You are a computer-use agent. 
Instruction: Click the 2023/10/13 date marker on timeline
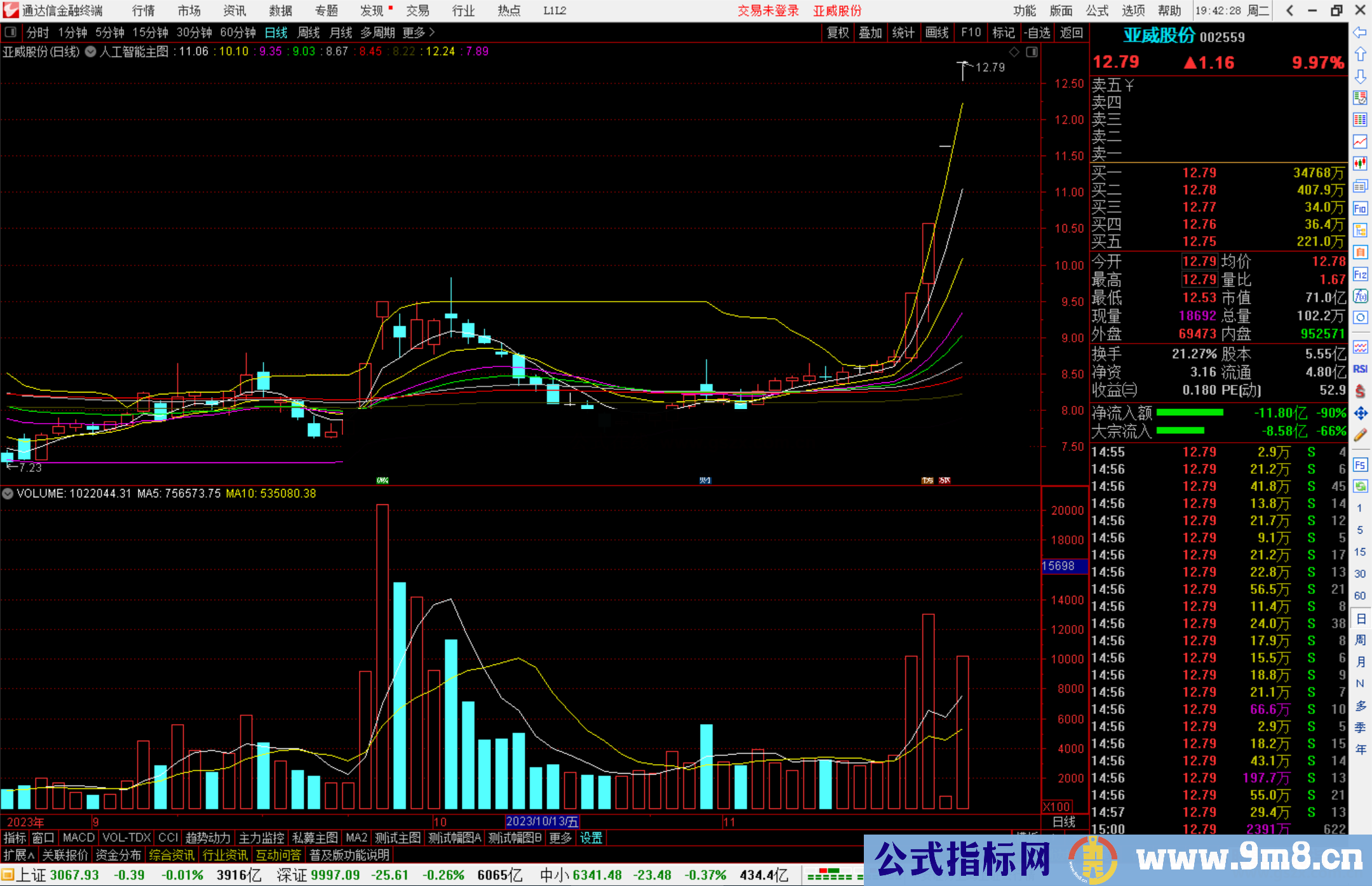(x=542, y=821)
